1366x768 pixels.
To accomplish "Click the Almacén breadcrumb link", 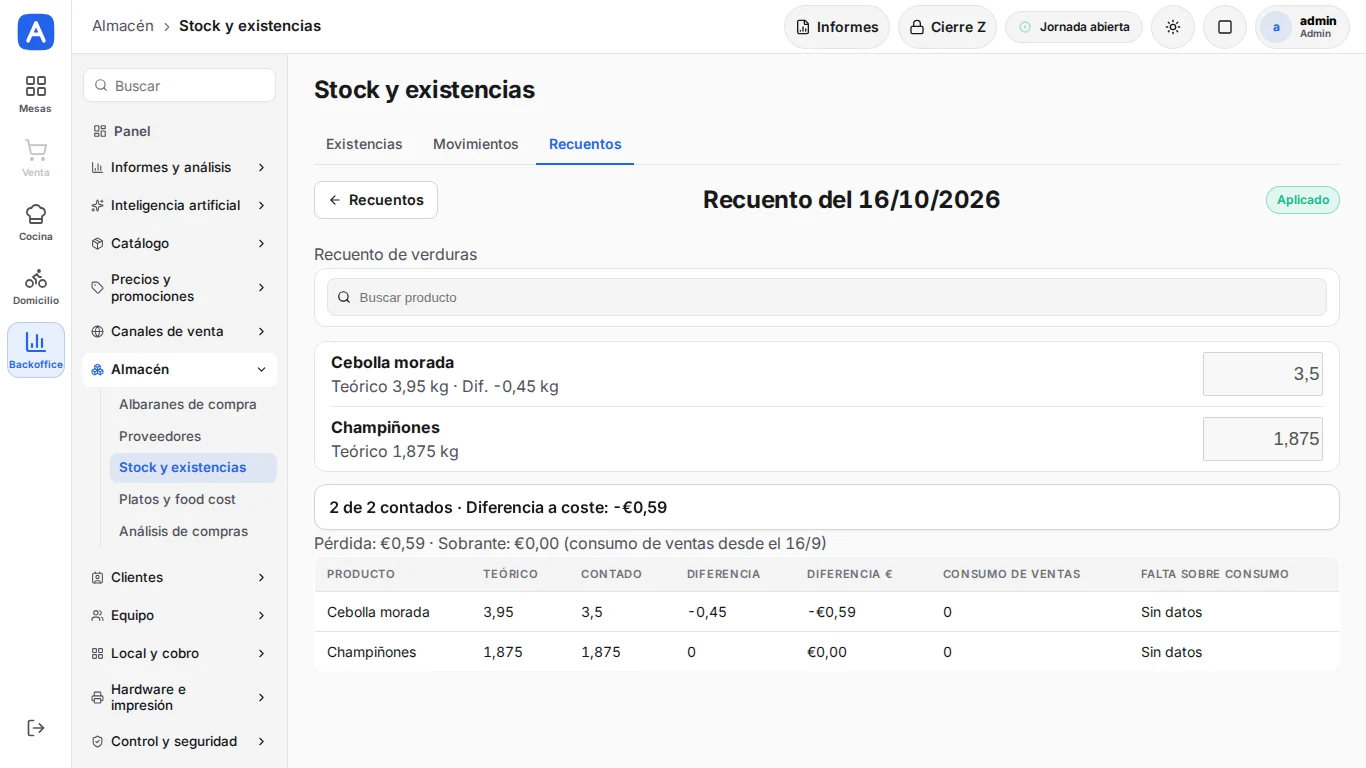I will pos(123,26).
